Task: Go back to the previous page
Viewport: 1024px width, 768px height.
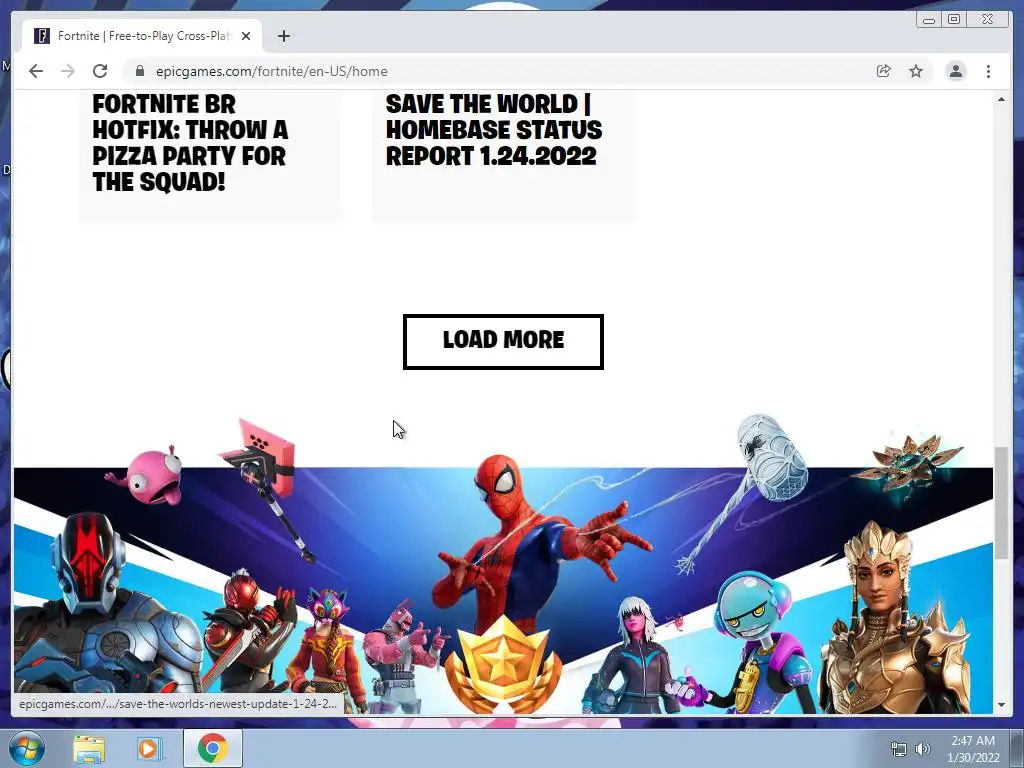Action: coord(36,71)
